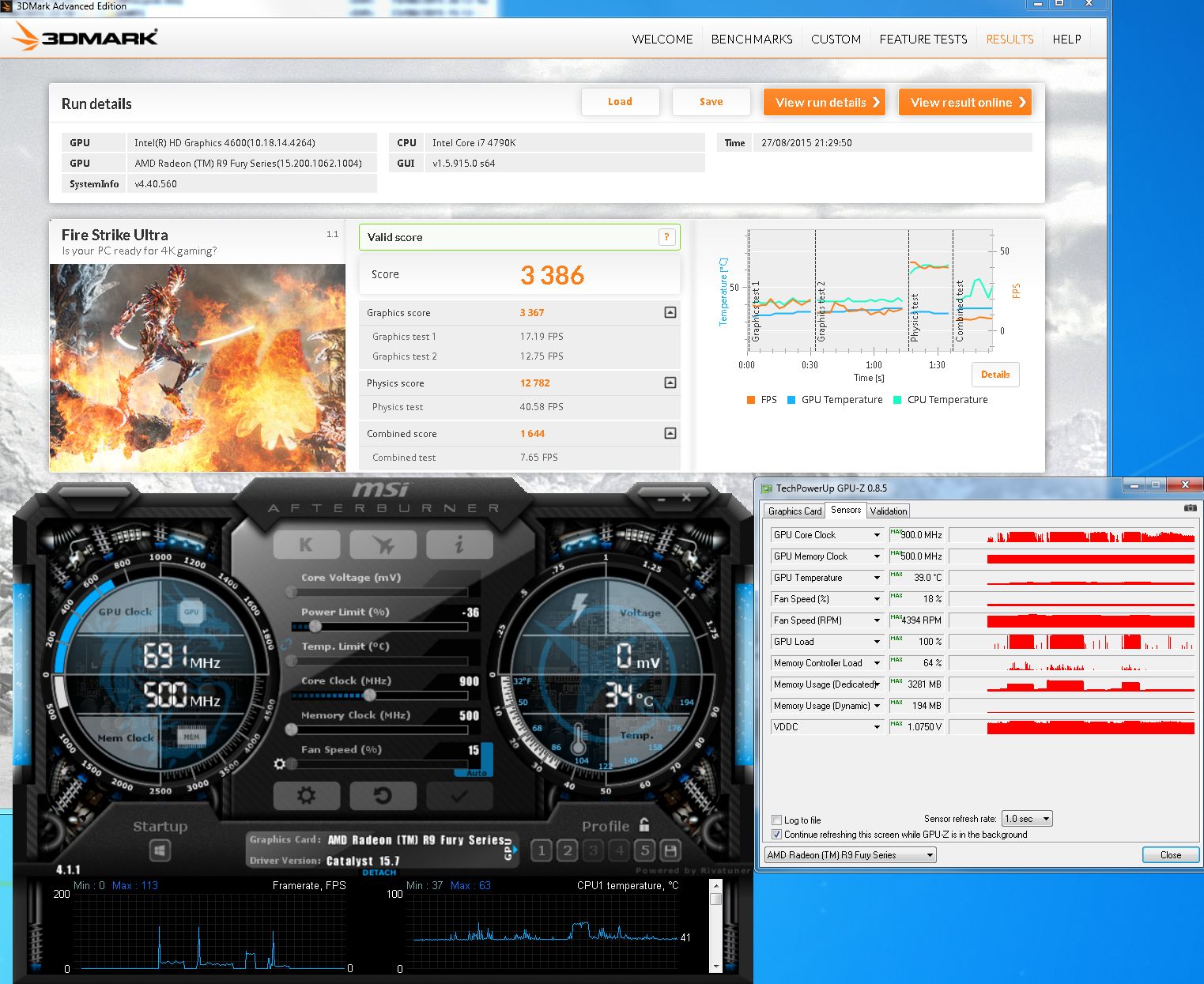Collapse the Combined score section
The width and height of the screenshot is (1204, 984).
click(670, 433)
